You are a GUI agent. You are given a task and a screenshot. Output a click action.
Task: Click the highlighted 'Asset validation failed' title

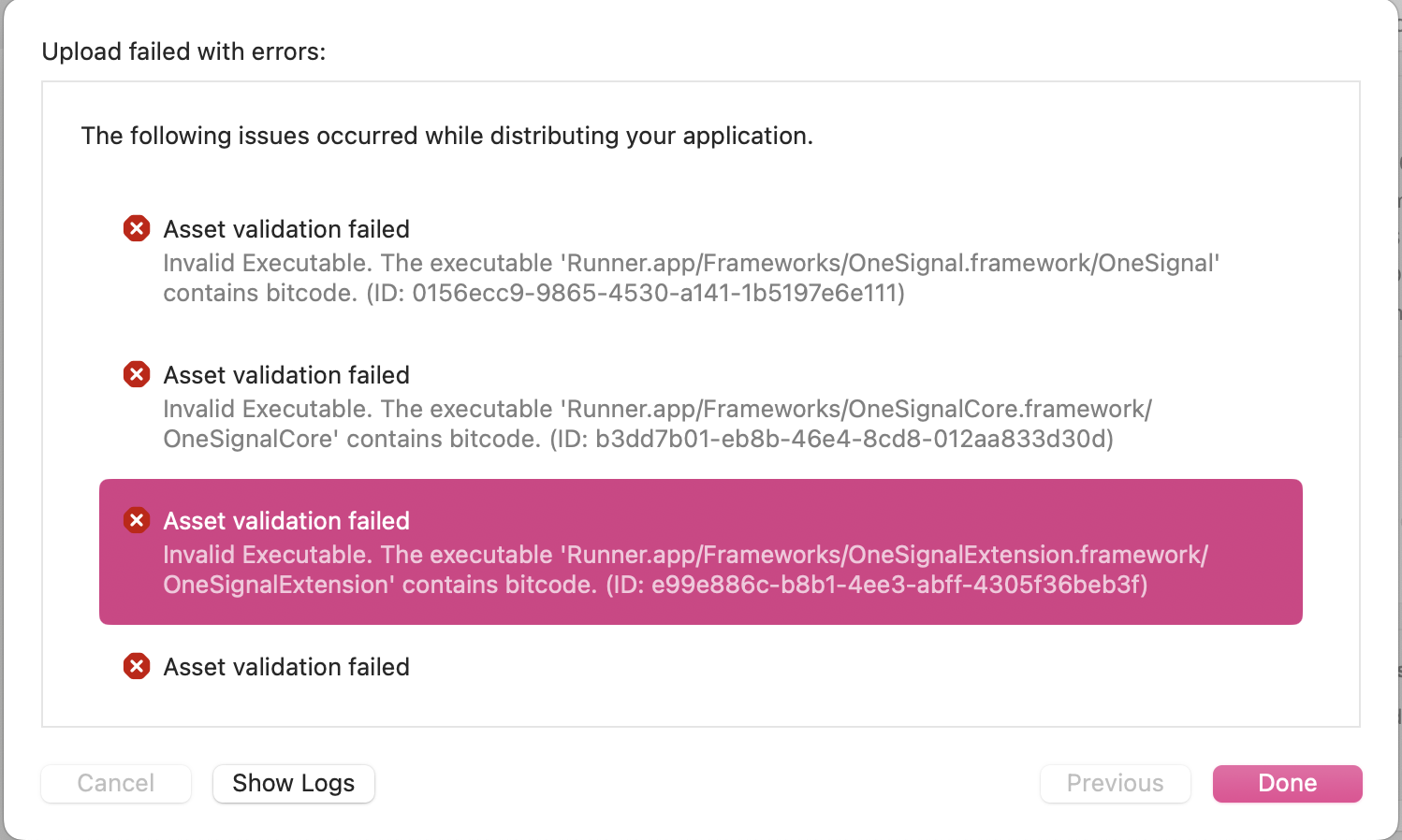click(286, 521)
